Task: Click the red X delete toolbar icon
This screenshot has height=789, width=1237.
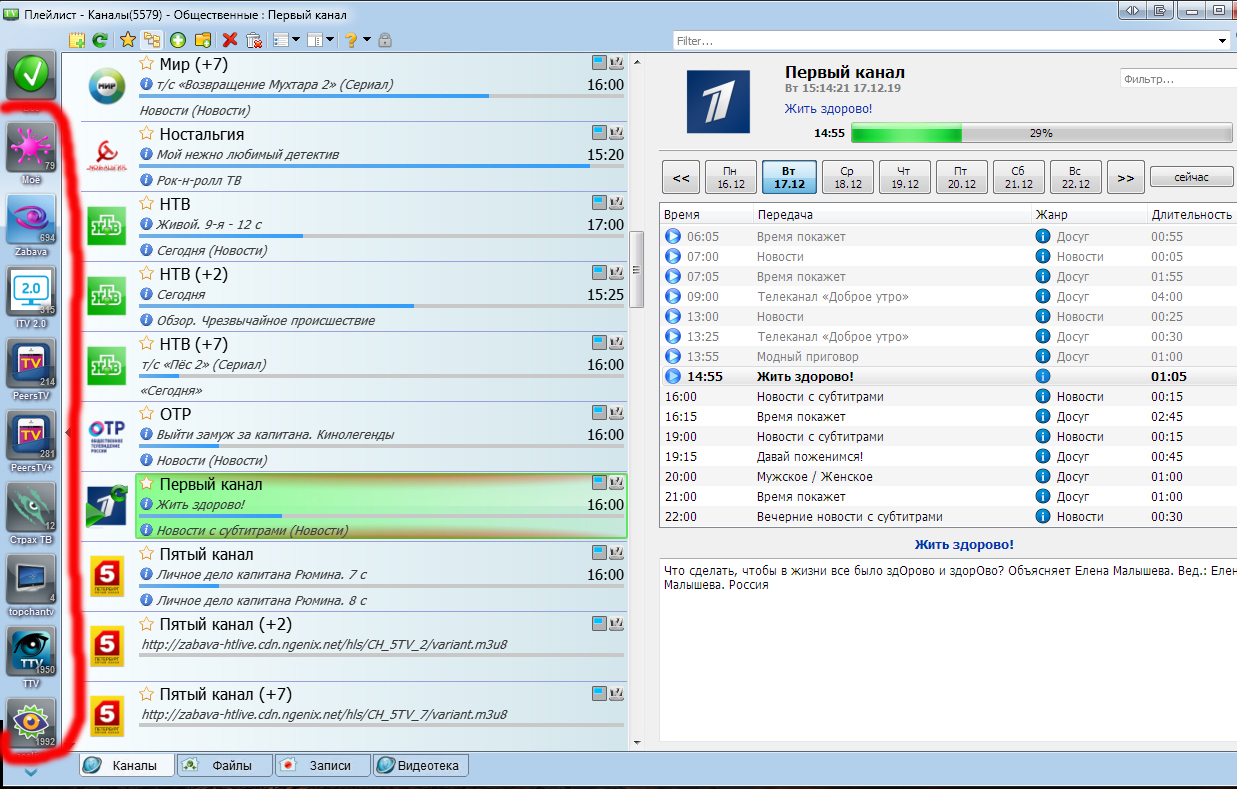Action: click(230, 40)
